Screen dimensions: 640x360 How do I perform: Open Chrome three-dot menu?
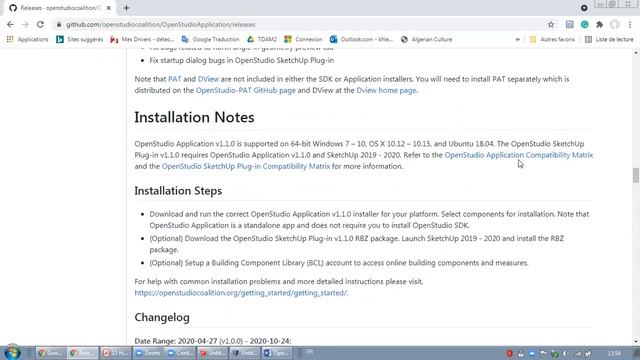[630, 24]
